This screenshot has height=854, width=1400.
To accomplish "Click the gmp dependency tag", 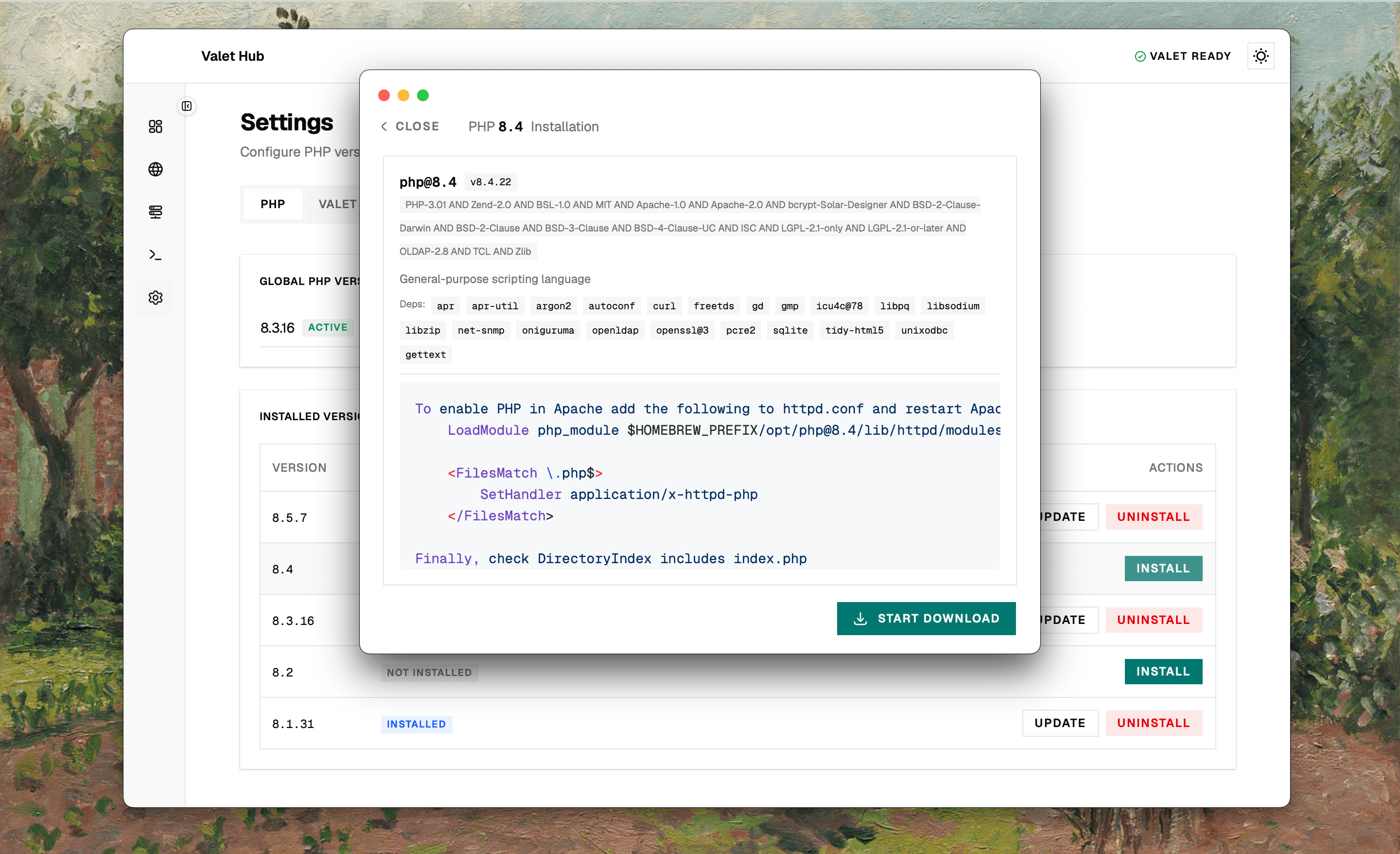I will click(789, 306).
